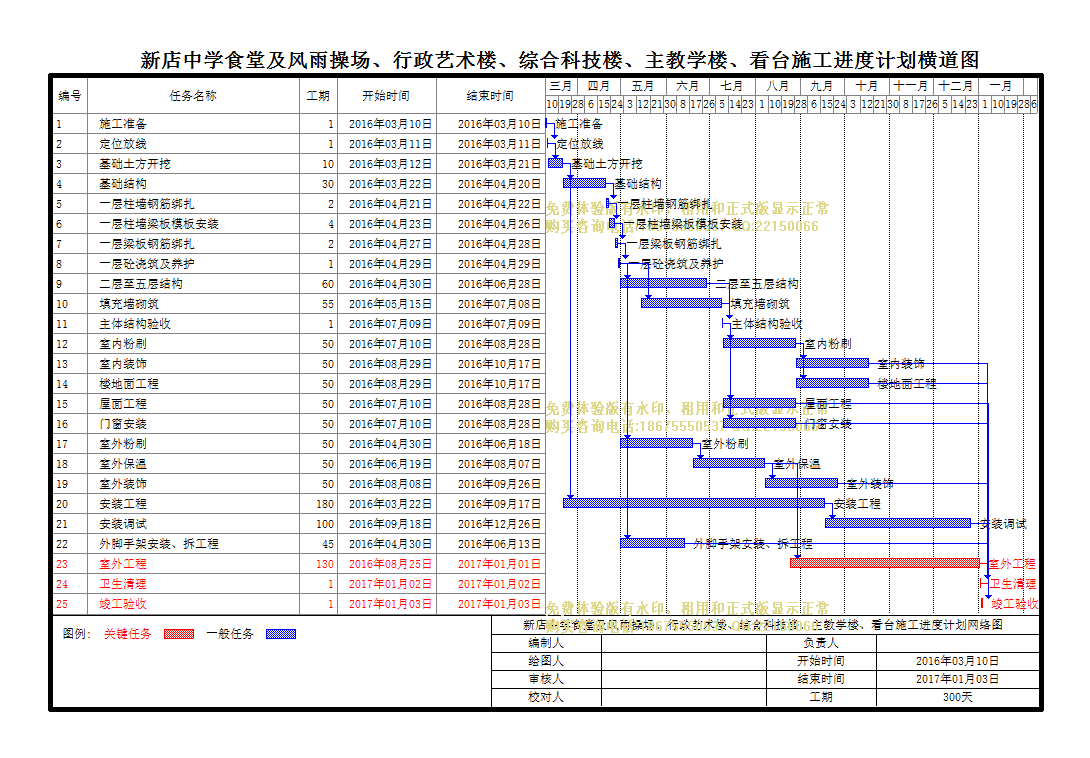Select the red 卫生清理 task name

click(x=123, y=584)
